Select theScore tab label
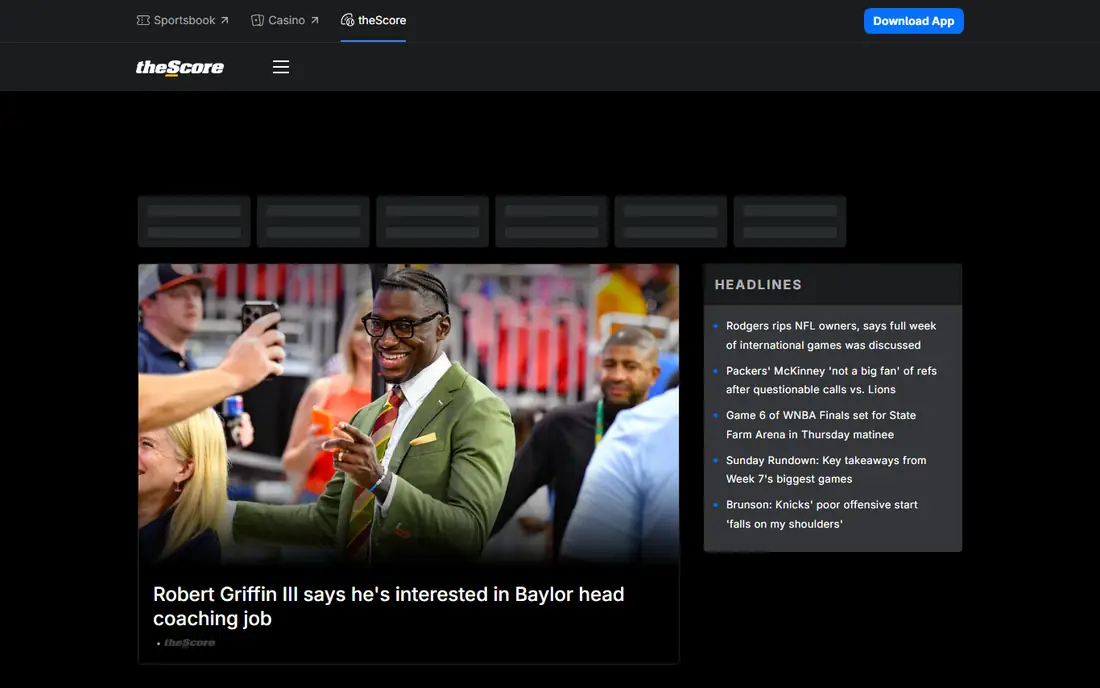Image resolution: width=1100 pixels, height=688 pixels. 382,20
